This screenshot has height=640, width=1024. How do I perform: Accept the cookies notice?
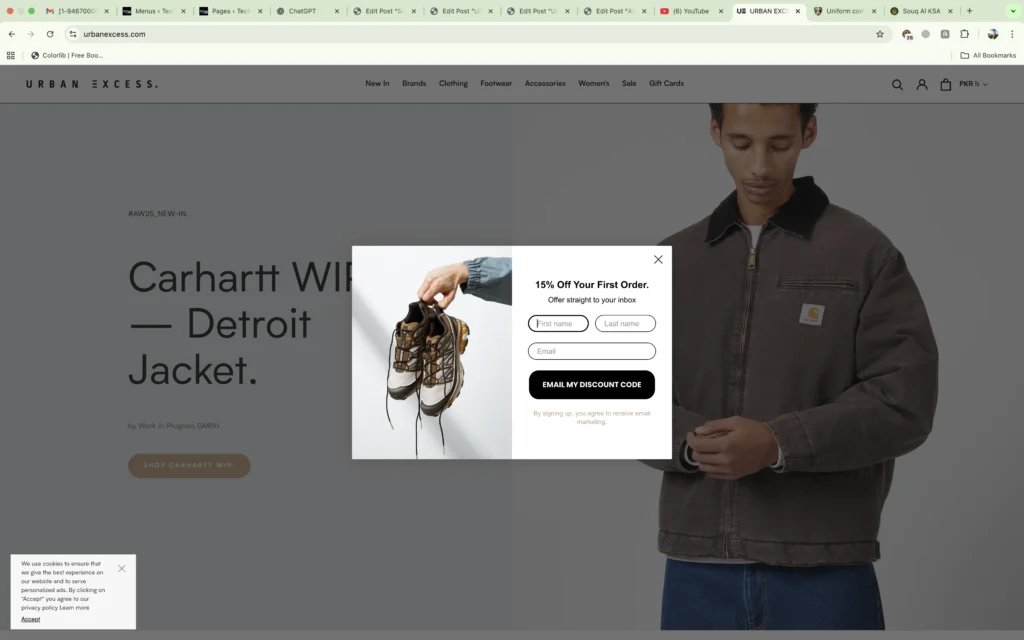pyautogui.click(x=31, y=619)
